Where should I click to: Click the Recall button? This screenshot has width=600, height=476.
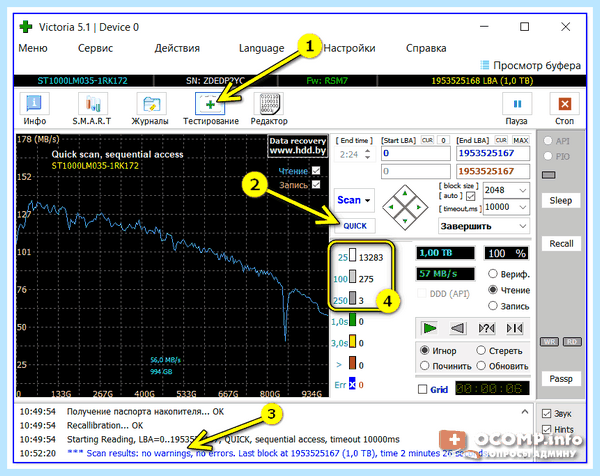click(561, 244)
